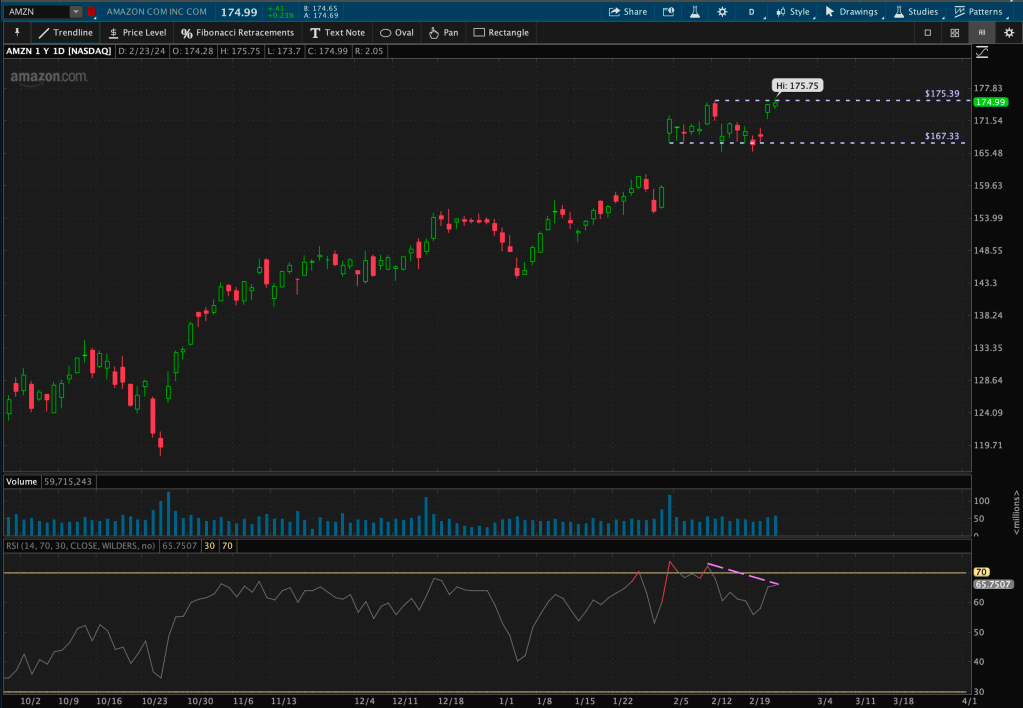Open the Studies menu
1023x708 pixels.
pyautogui.click(x=916, y=12)
